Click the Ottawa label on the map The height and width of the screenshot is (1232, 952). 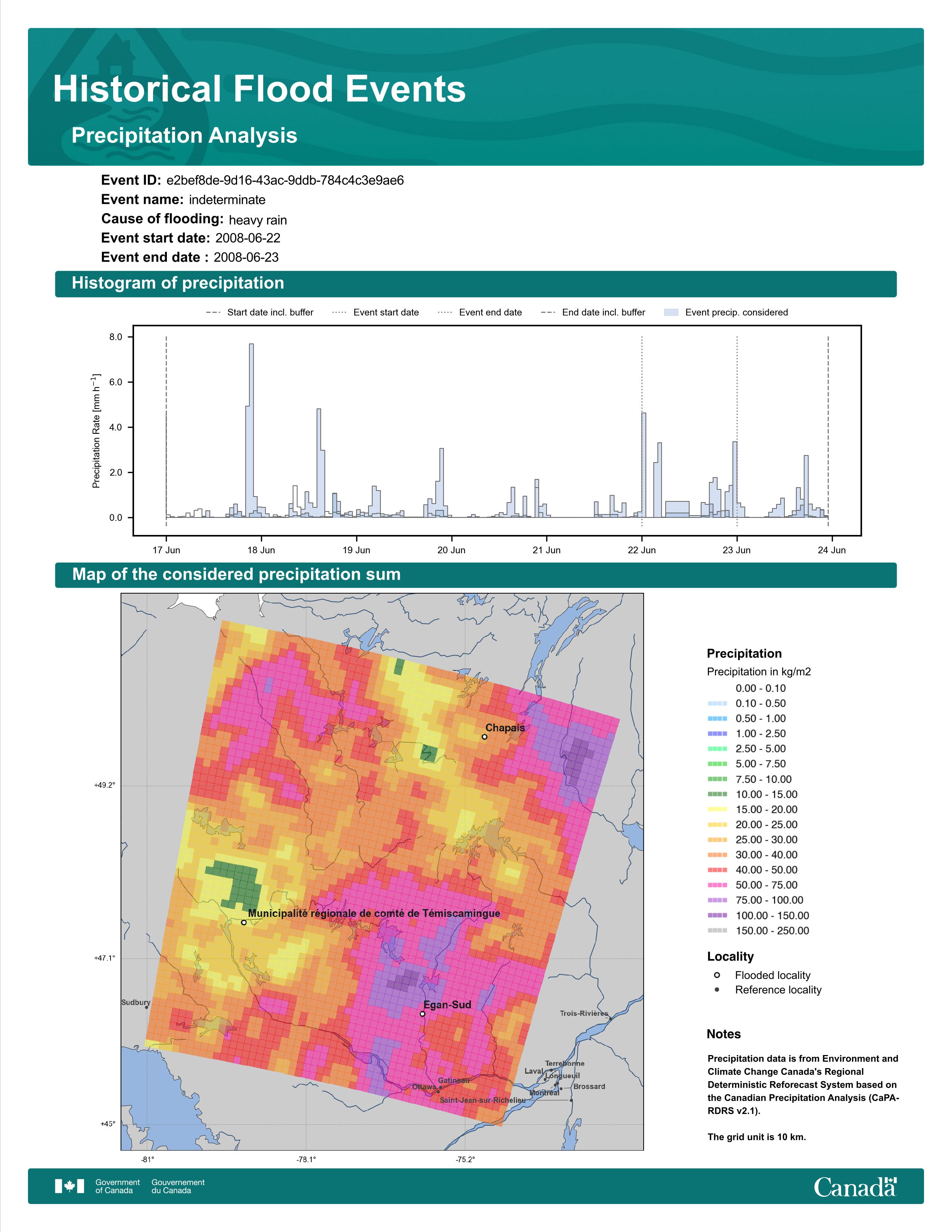[424, 1087]
